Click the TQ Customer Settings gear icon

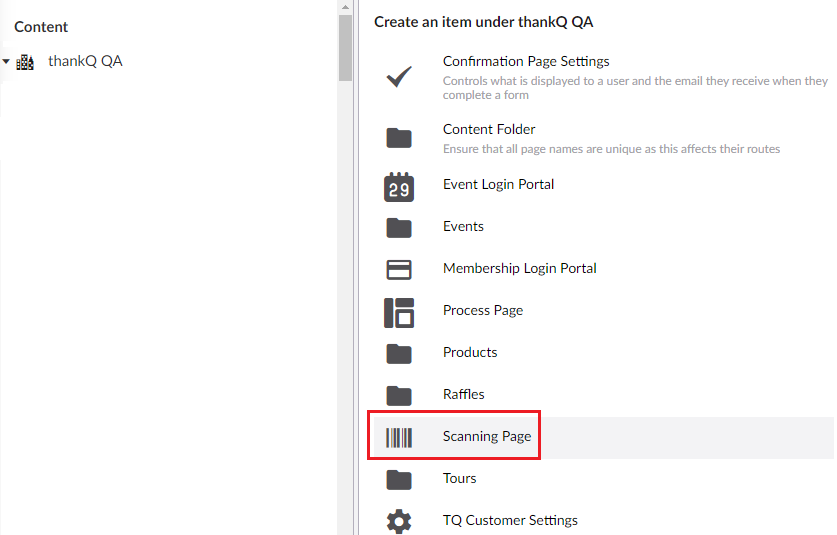pyautogui.click(x=399, y=521)
